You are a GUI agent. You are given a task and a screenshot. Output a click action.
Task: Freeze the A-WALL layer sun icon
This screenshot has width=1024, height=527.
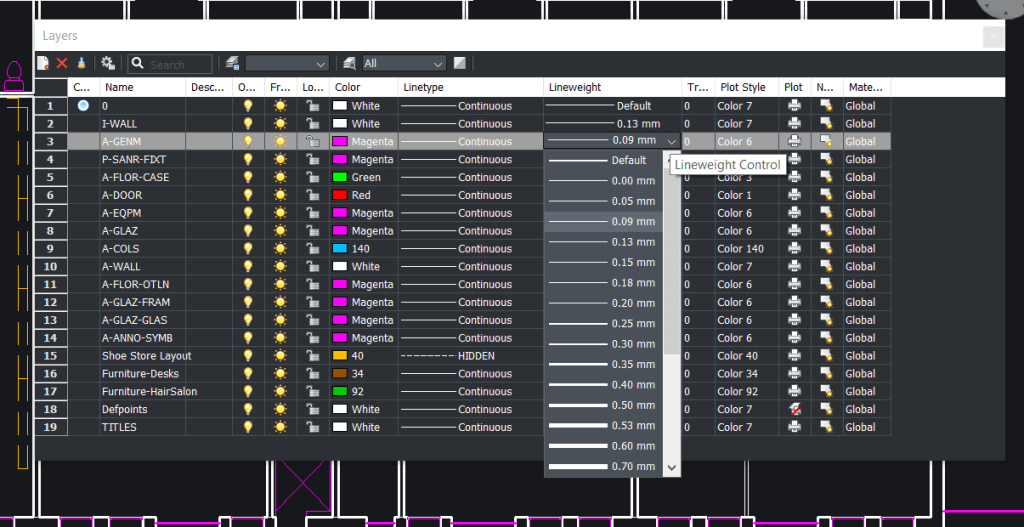coord(280,266)
